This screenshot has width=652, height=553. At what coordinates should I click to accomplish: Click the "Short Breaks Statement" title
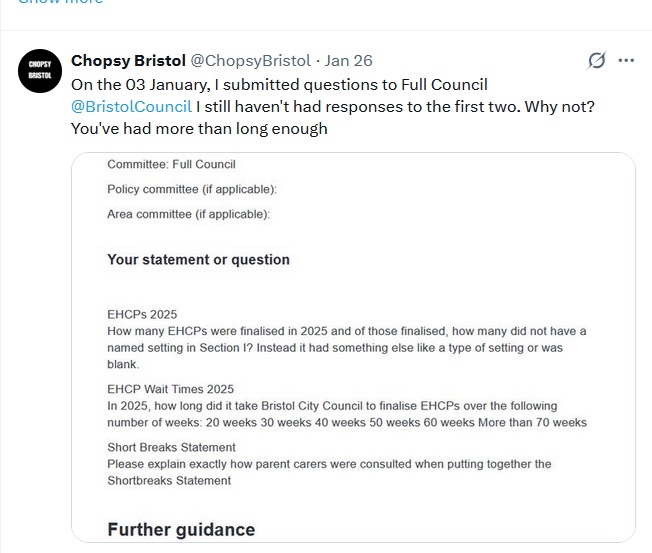[x=171, y=447]
